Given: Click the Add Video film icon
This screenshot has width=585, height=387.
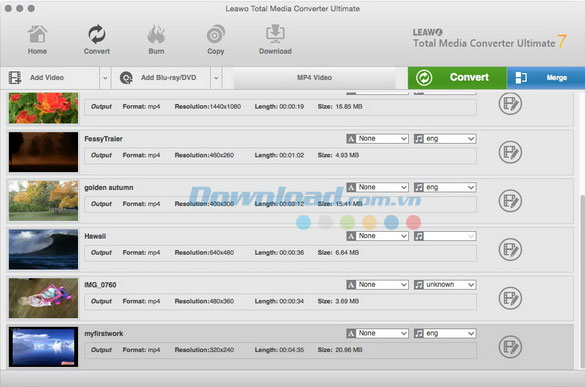Looking at the screenshot, I should (x=15, y=78).
